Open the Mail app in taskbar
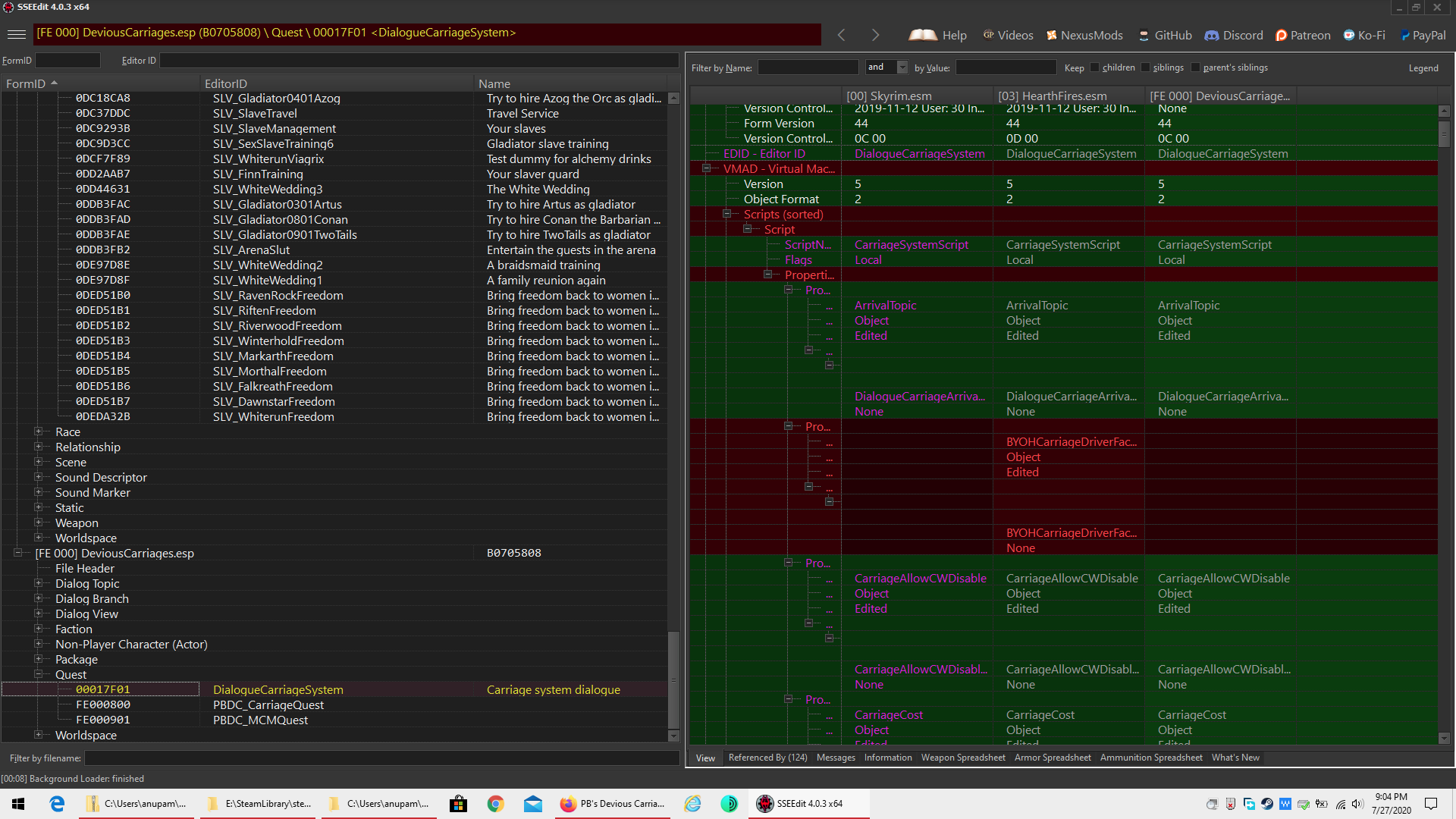 (533, 804)
